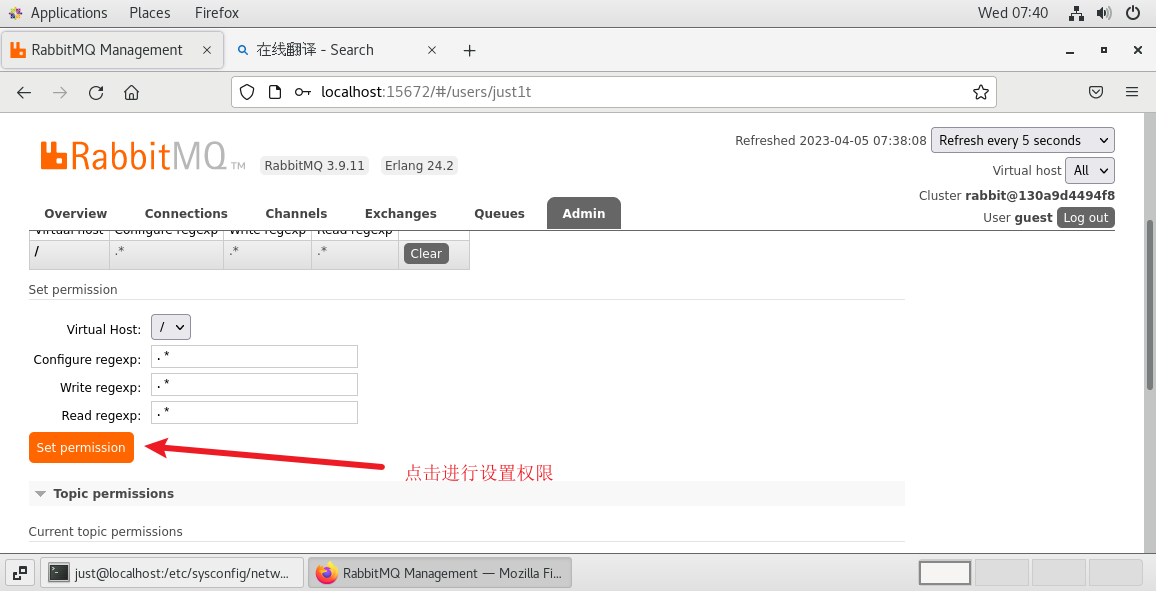Open the Firefox hamburger menu
Screen dimensions: 1156x591
click(x=1132, y=92)
